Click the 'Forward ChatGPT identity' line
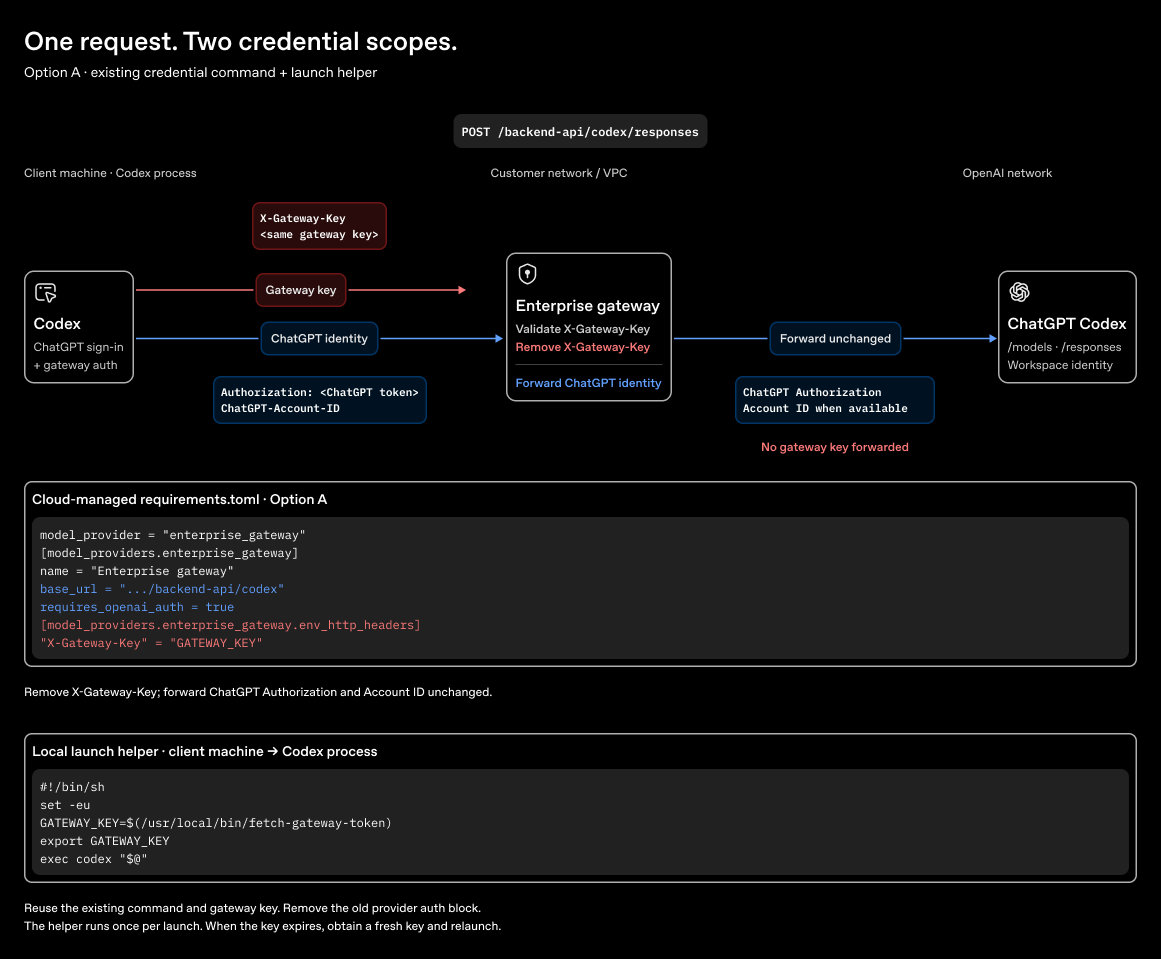The image size is (1161, 959). point(588,383)
